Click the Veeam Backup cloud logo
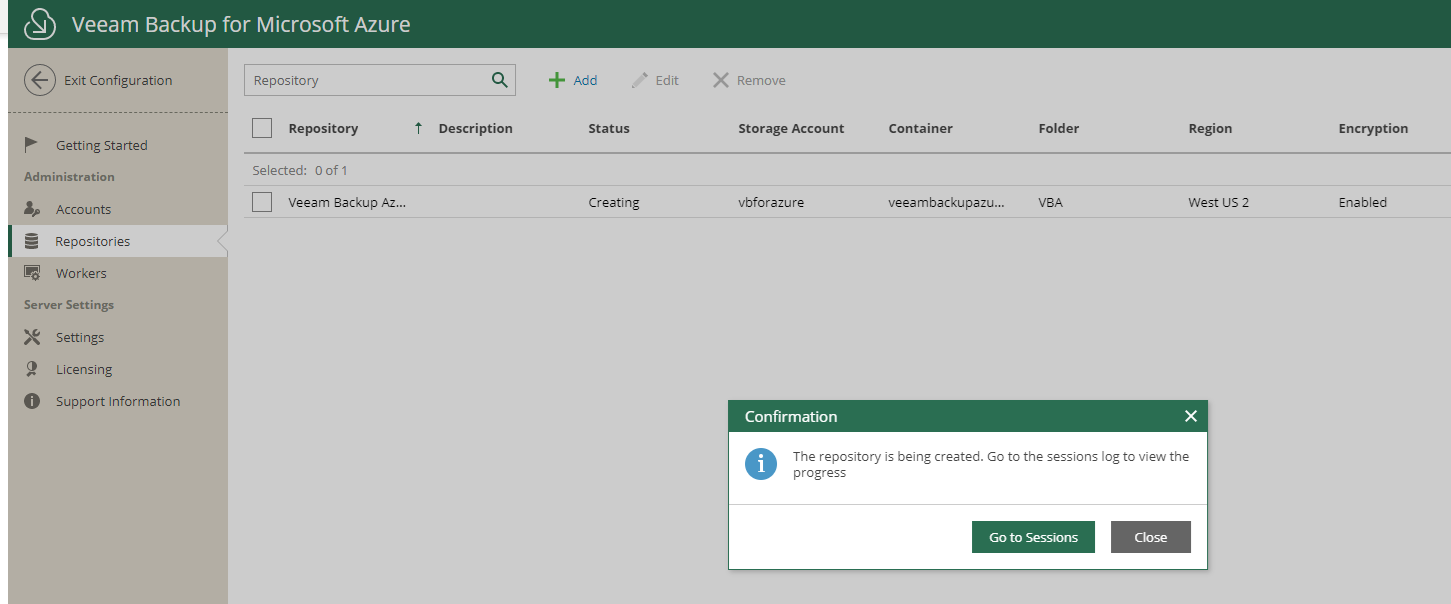Screen dimensions: 1451x604 click(x=39, y=24)
